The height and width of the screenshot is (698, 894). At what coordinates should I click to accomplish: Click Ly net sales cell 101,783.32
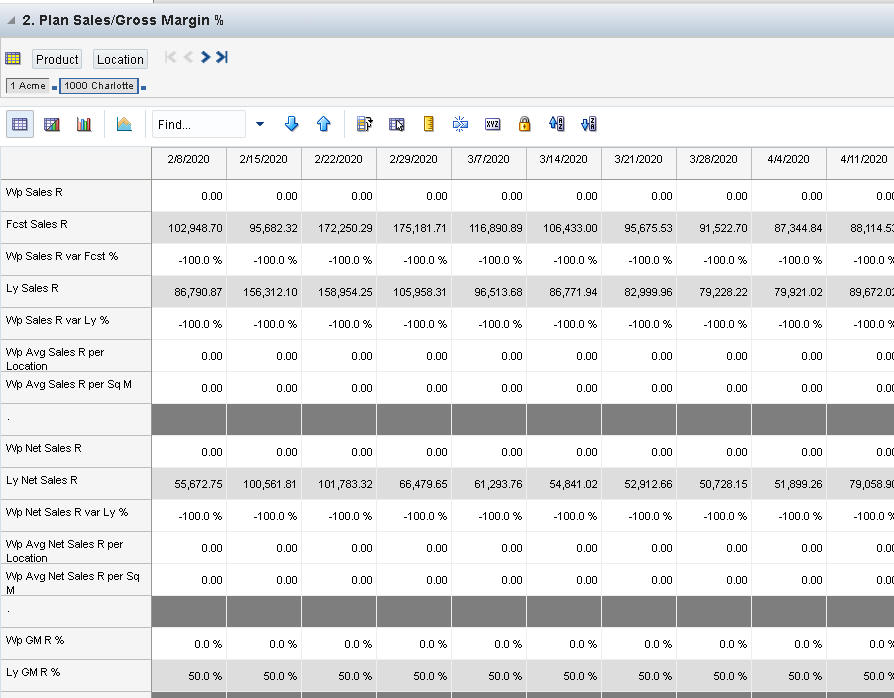coord(339,484)
